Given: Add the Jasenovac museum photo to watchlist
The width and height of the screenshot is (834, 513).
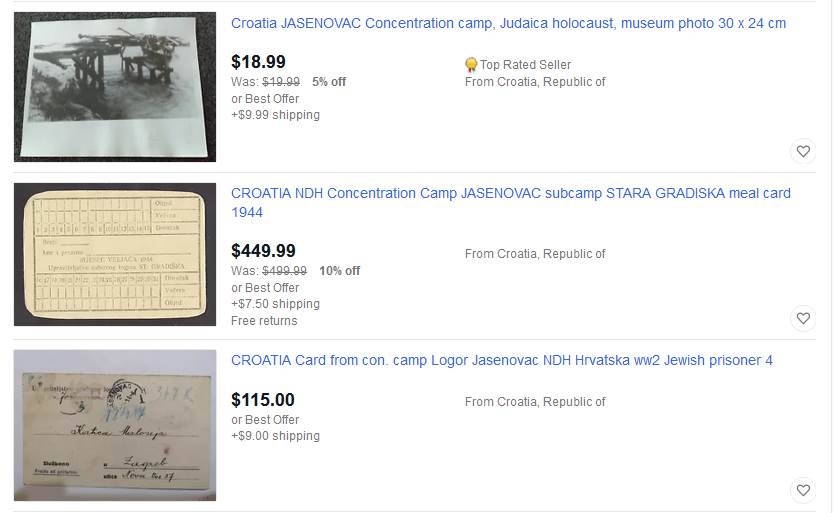Looking at the screenshot, I should [803, 152].
